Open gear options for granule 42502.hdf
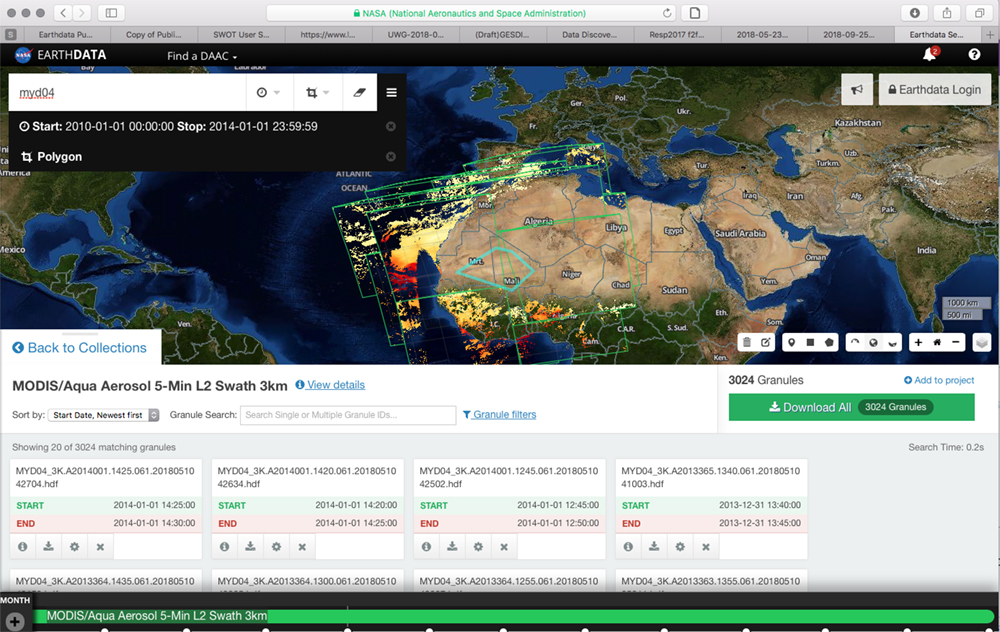Image resolution: width=1000 pixels, height=632 pixels. click(478, 547)
